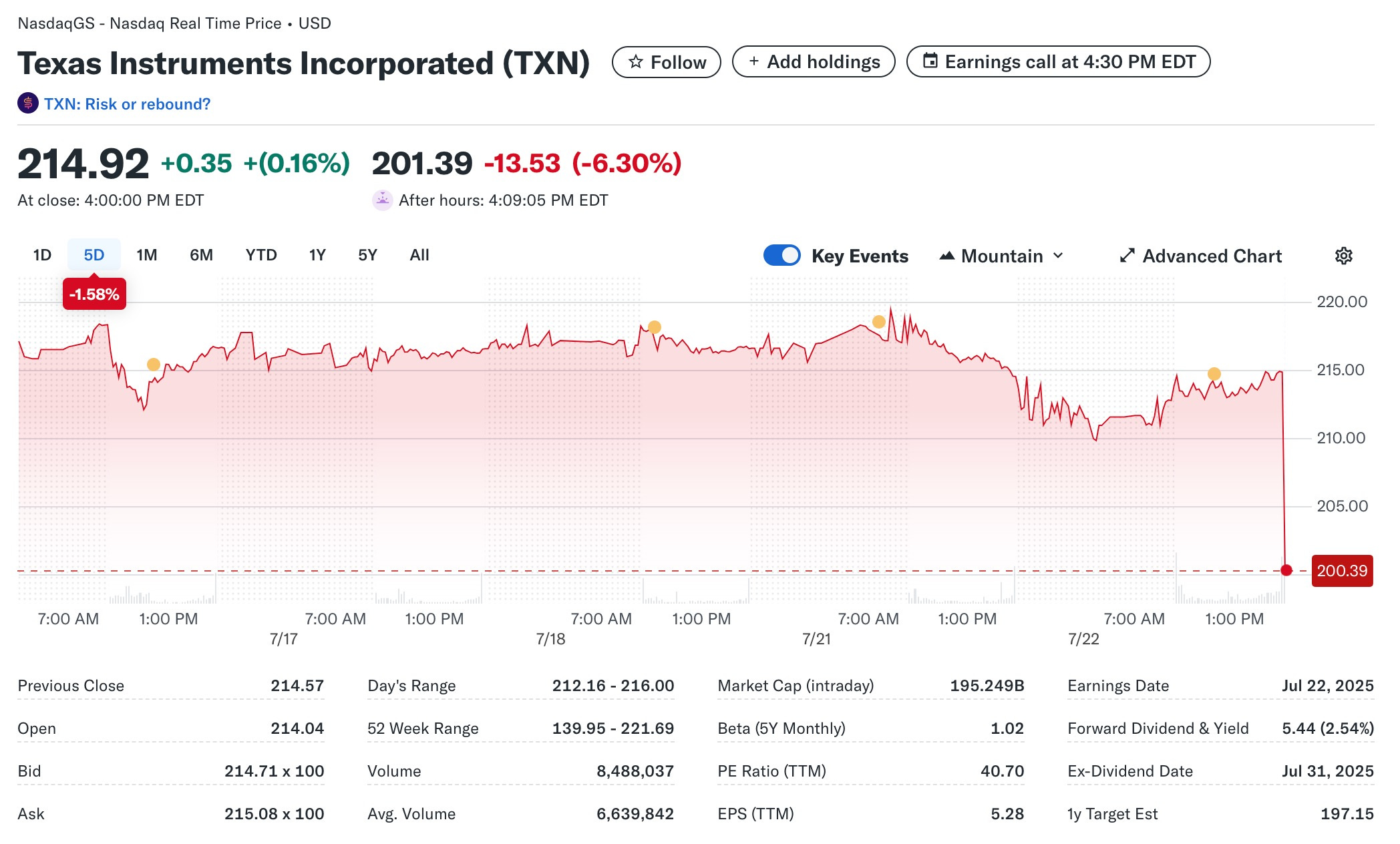Screen dimensions: 1400x844
Task: Select the YTD range tab
Action: click(x=260, y=255)
